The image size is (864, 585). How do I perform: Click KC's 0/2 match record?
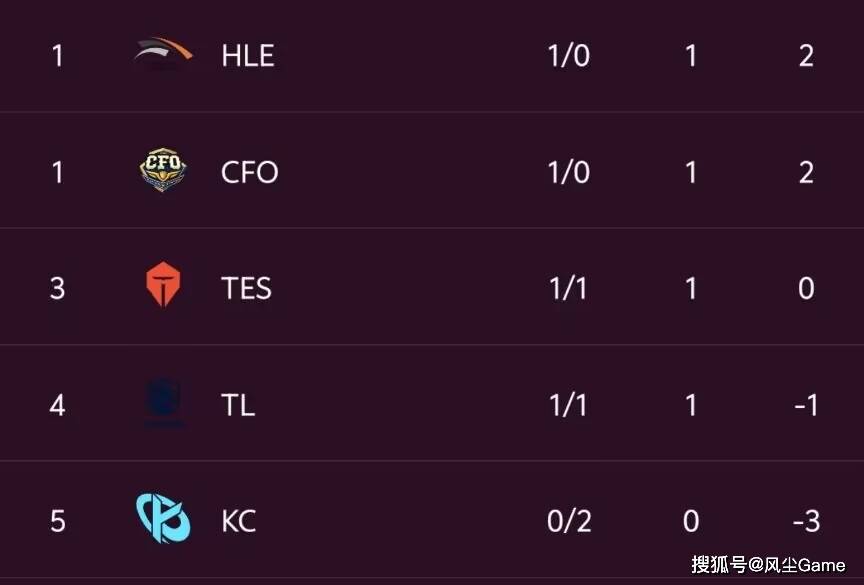coord(569,521)
